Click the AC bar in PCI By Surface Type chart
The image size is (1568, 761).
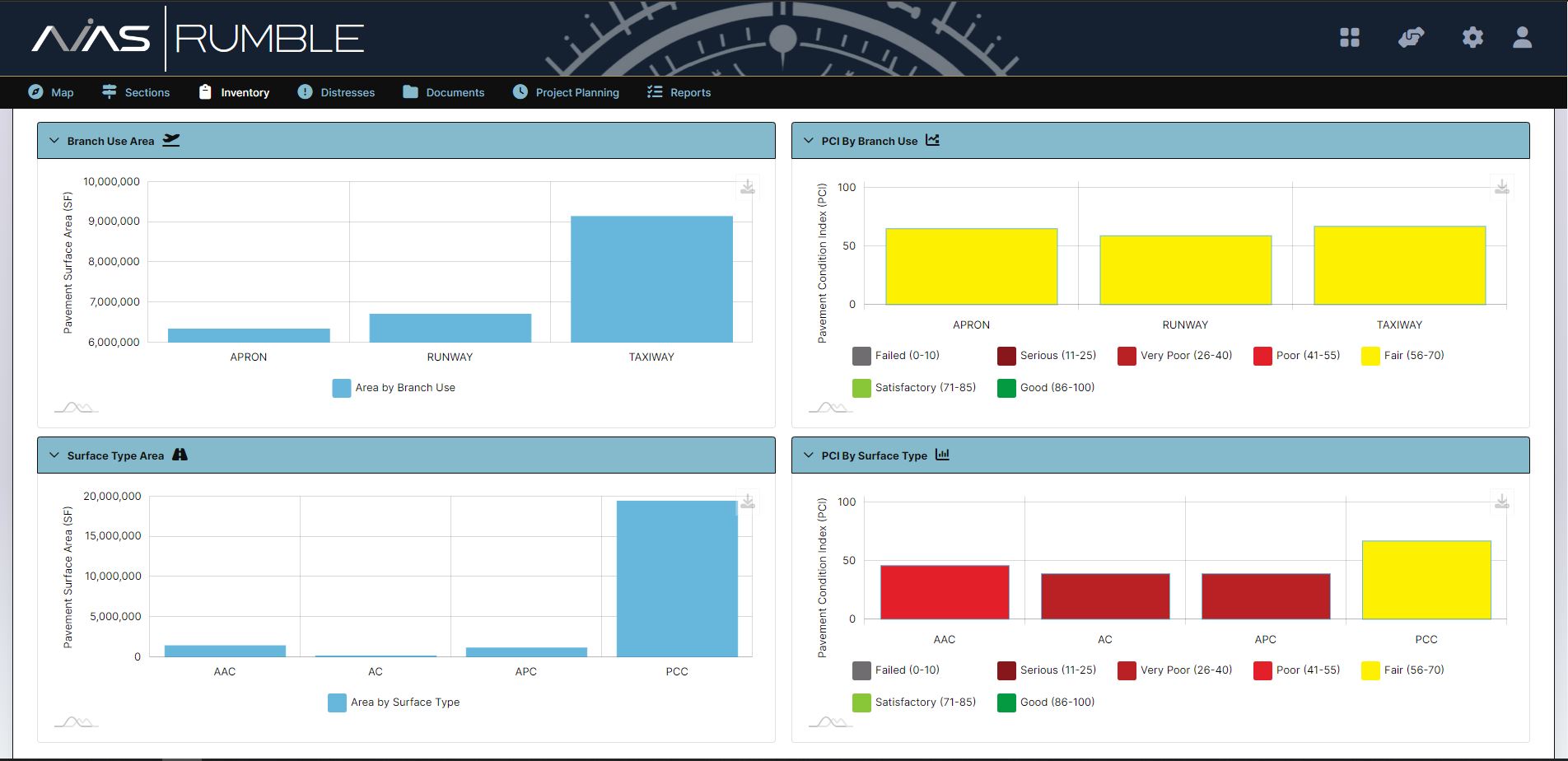(1105, 596)
